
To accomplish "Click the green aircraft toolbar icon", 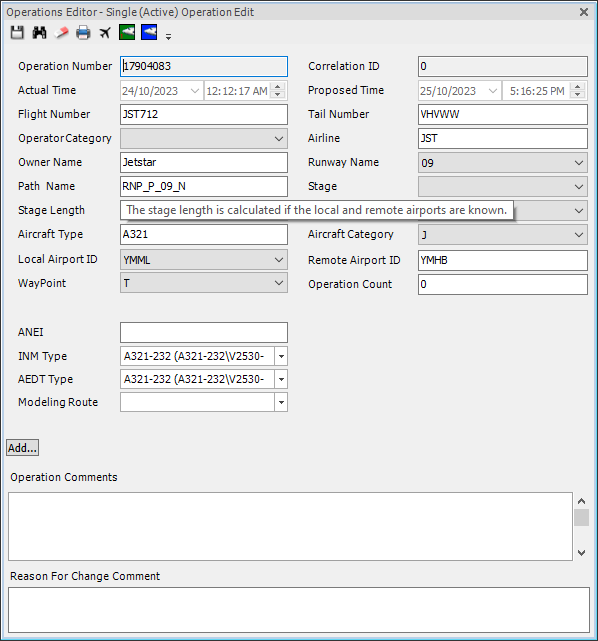I will (127, 32).
